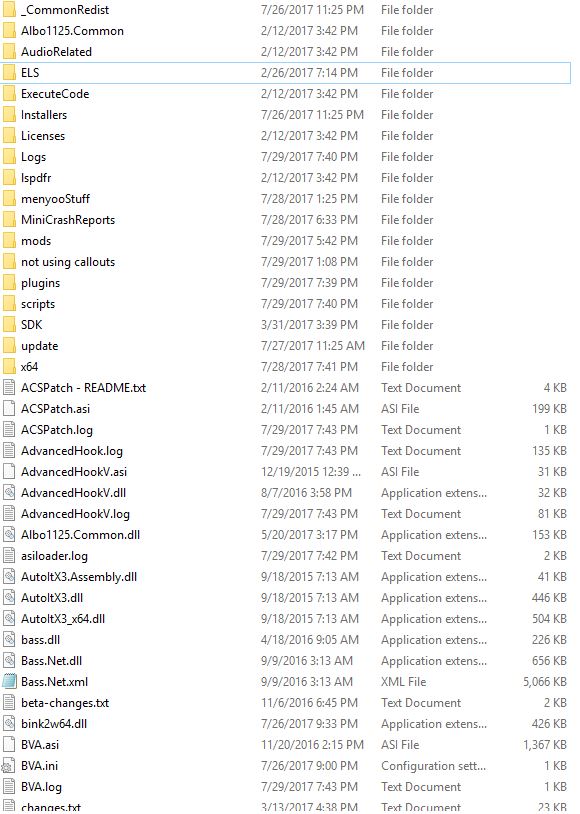This screenshot has height=814, width=580.
Task: Select the AutoItX3_x64.dll entry
Action: coord(287,619)
